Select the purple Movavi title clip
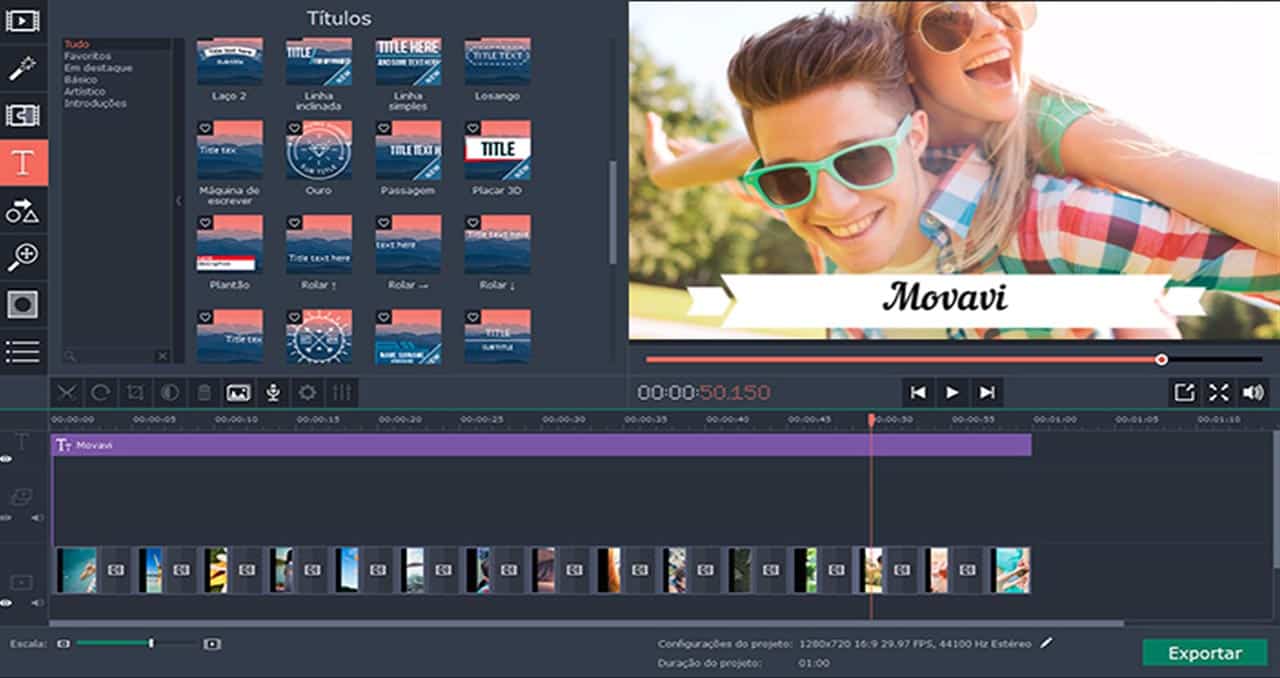Screen dimensions: 1280x678 click(x=541, y=445)
